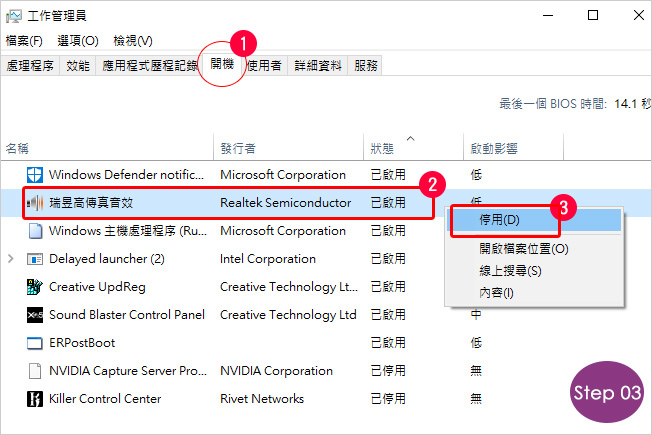Image resolution: width=652 pixels, height=435 pixels.
Task: Click the Sound Blaster Control Panel icon
Action: (x=35, y=315)
